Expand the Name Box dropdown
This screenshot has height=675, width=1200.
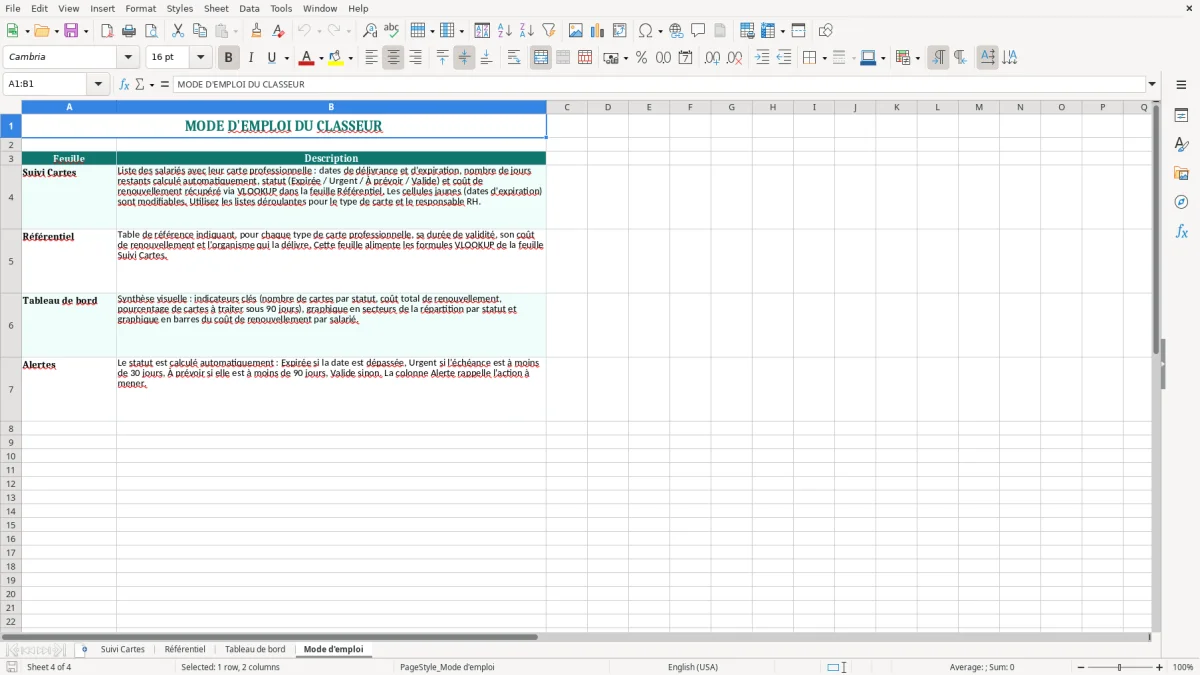click(98, 85)
